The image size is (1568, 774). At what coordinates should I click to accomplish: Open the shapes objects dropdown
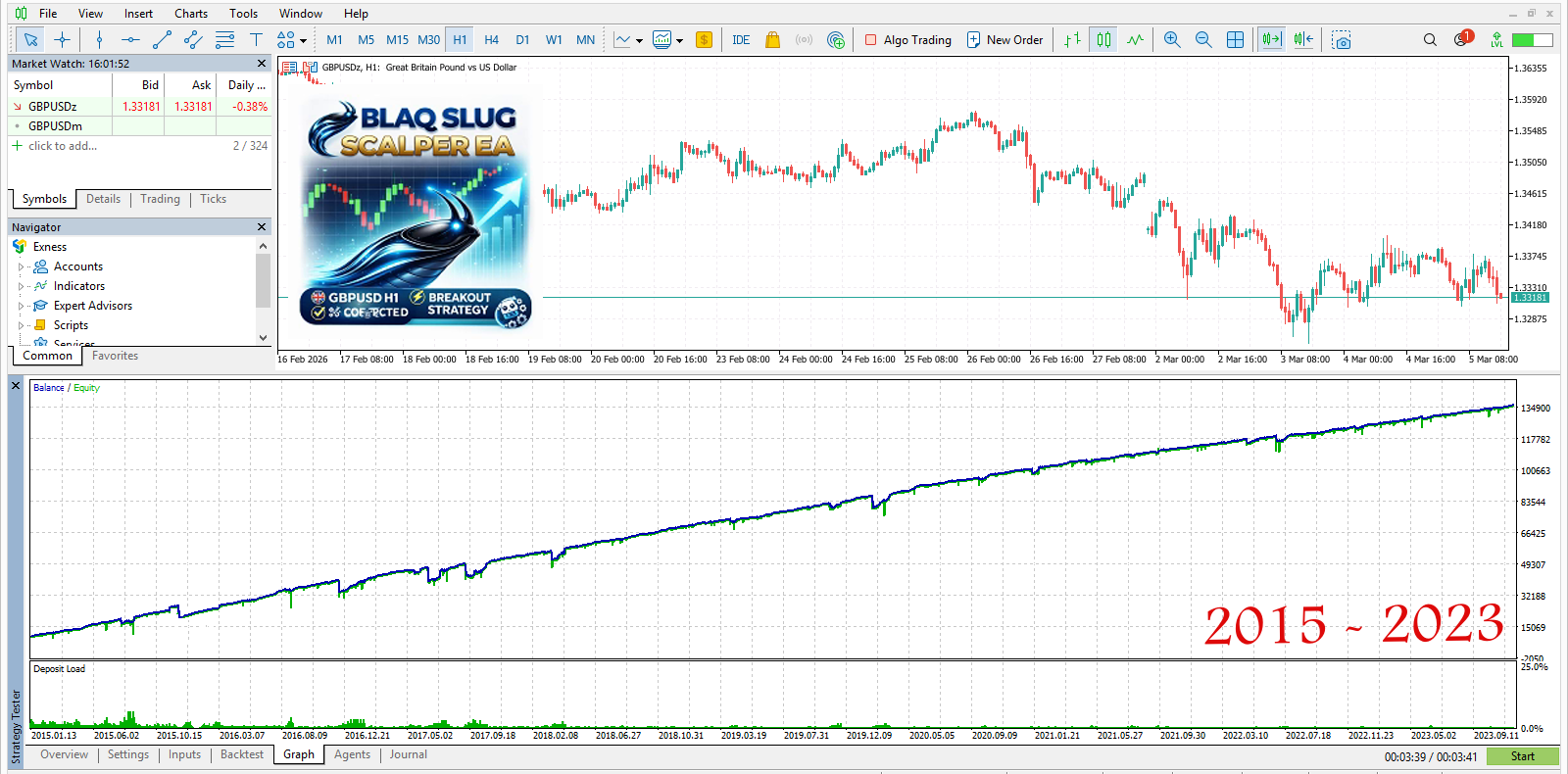pos(291,40)
